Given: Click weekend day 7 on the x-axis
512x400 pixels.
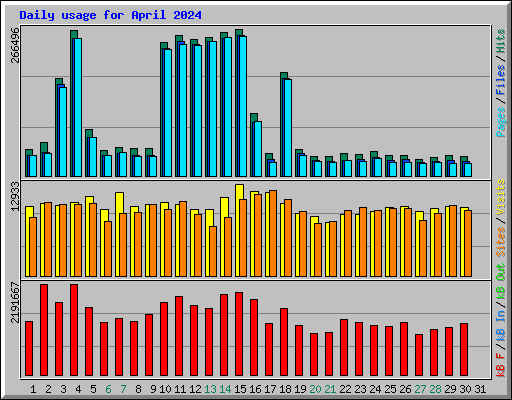Looking at the screenshot, I should coord(123,389).
